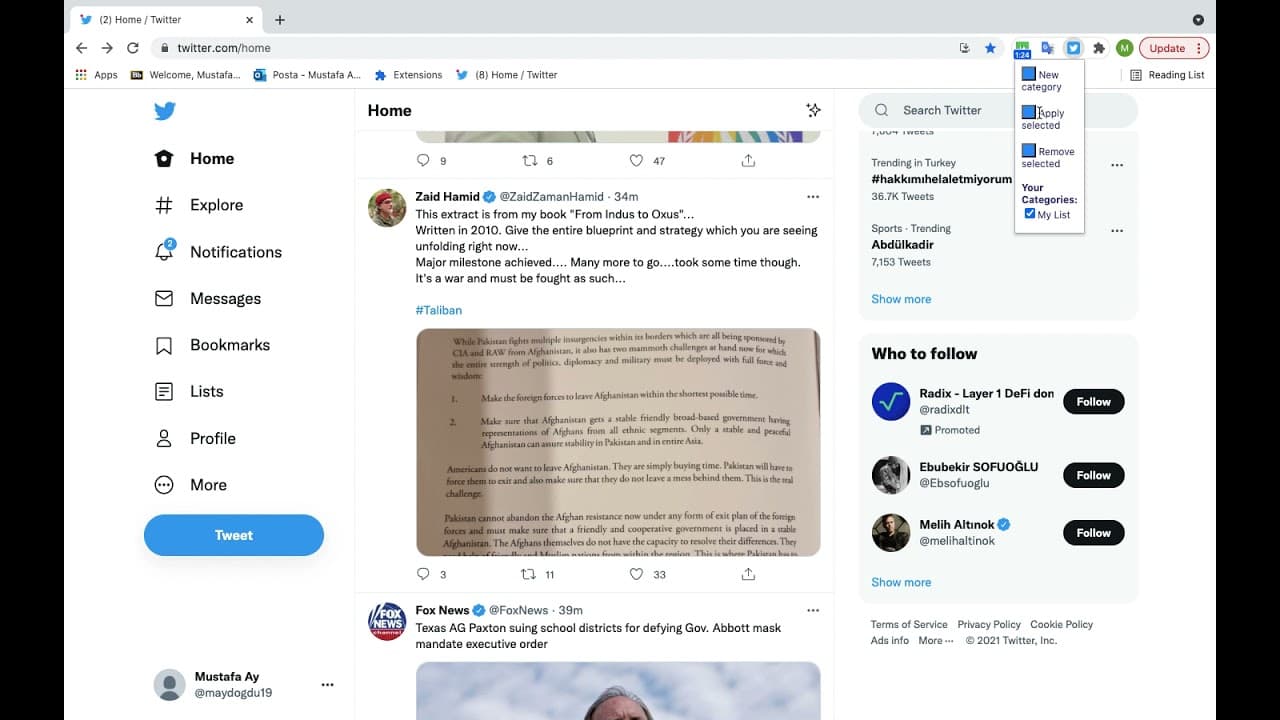Screen dimensions: 1280x720
Task: Retweet Zaid Hamid's tweet
Action: click(x=529, y=574)
